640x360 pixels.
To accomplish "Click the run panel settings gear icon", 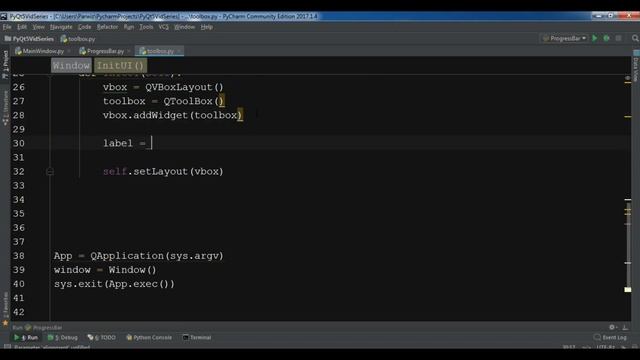I will (612, 327).
